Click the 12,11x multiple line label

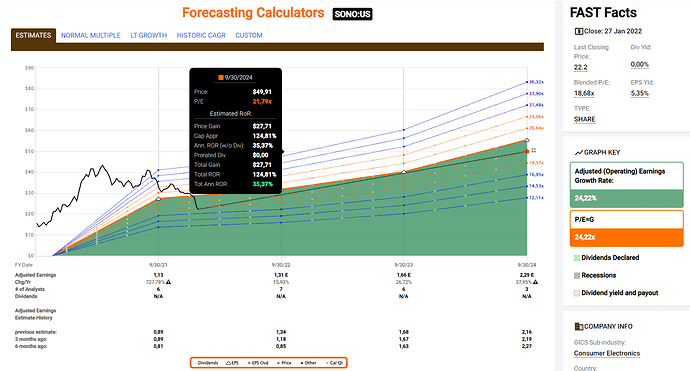(x=536, y=198)
